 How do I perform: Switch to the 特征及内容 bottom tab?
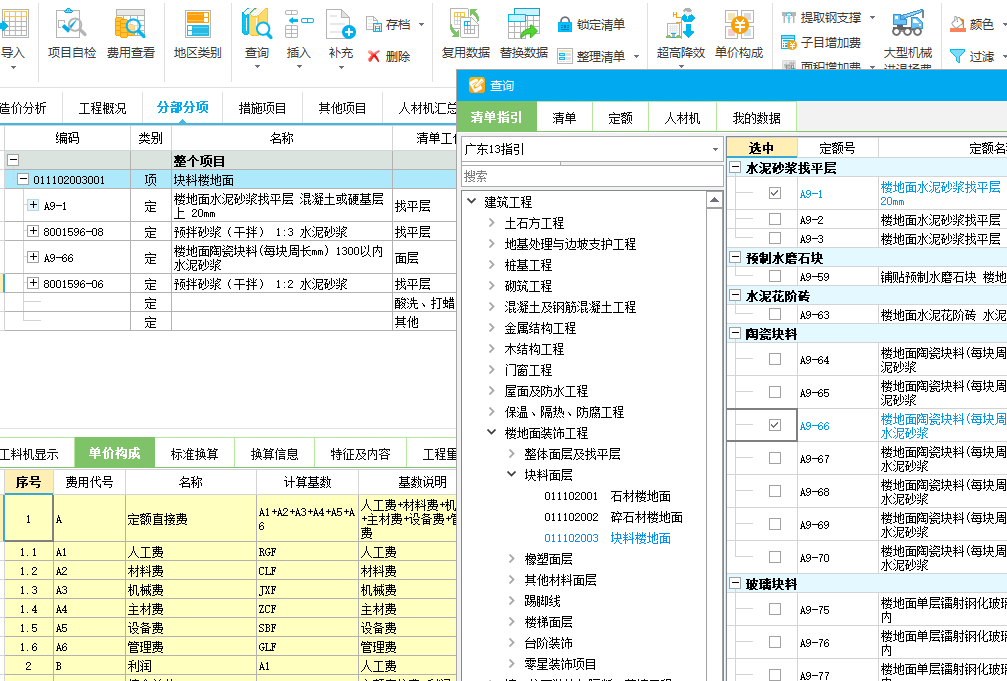coord(360,454)
